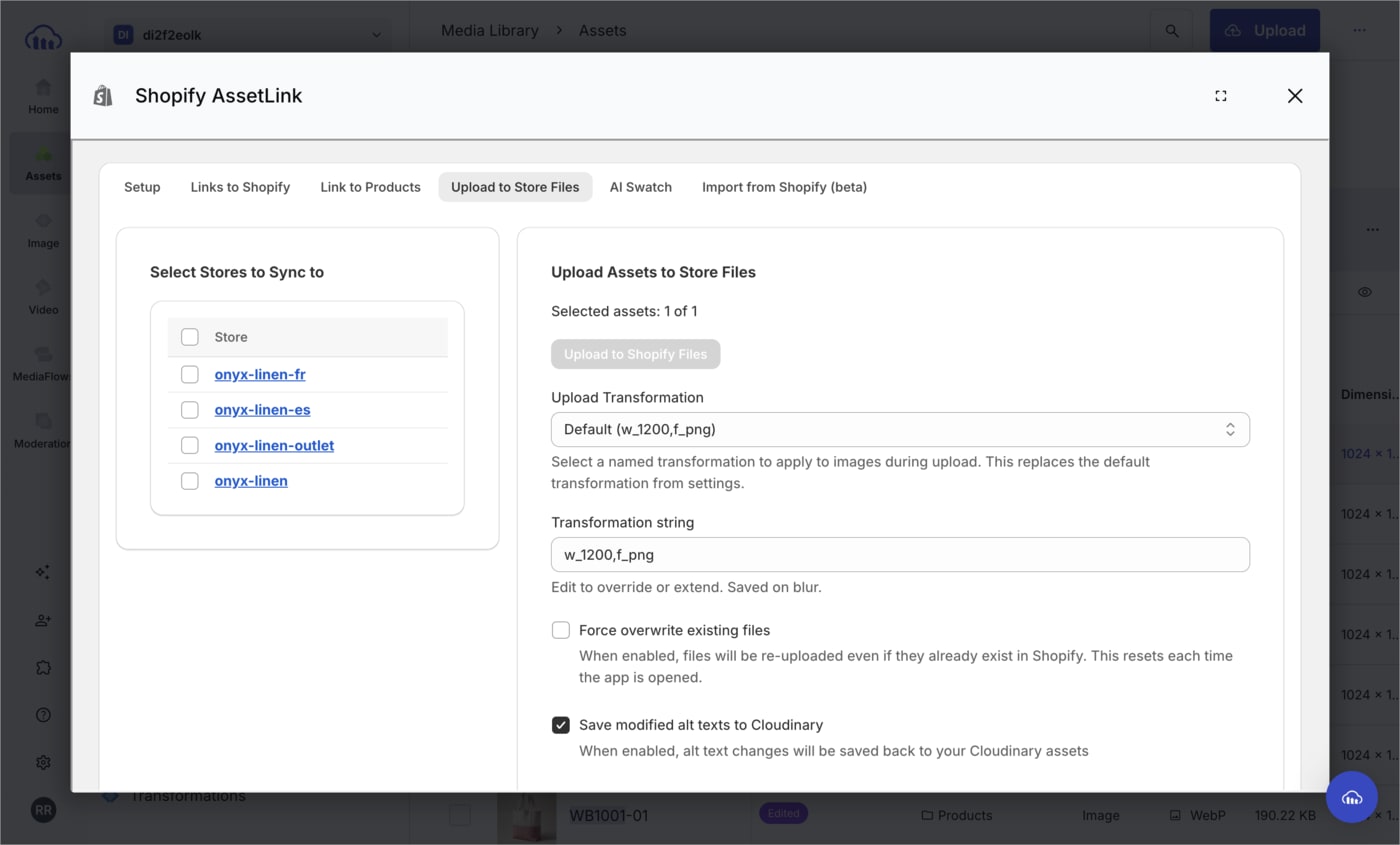Open the assets panel ellipsis menu

coord(1373,230)
